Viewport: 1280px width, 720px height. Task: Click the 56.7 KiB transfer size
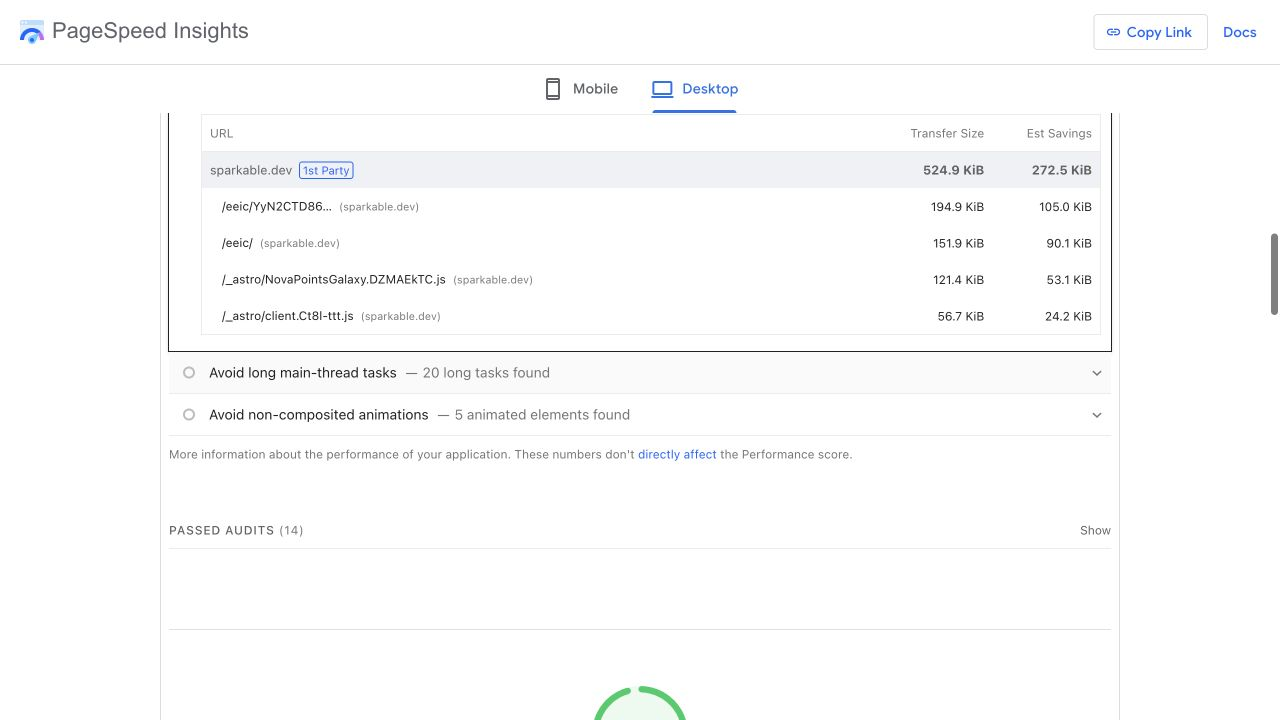[961, 316]
